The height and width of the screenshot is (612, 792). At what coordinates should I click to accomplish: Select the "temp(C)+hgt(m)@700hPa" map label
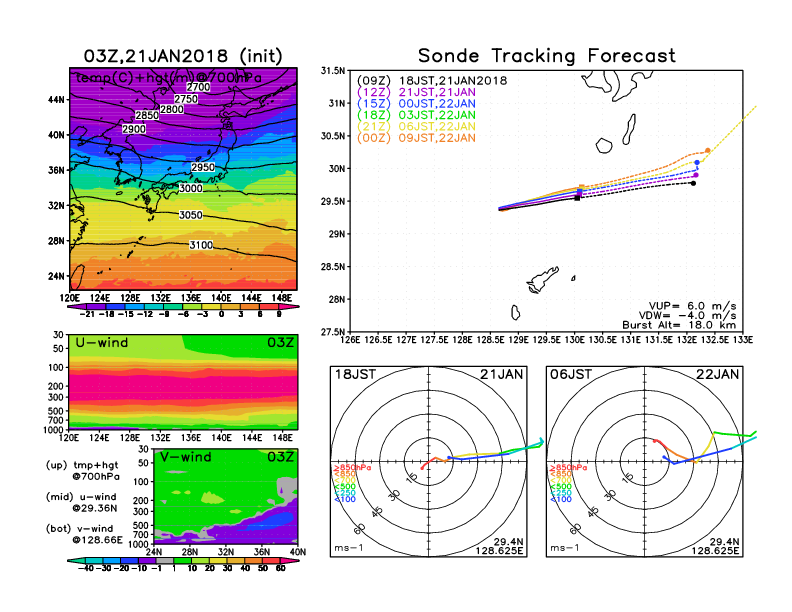click(169, 77)
